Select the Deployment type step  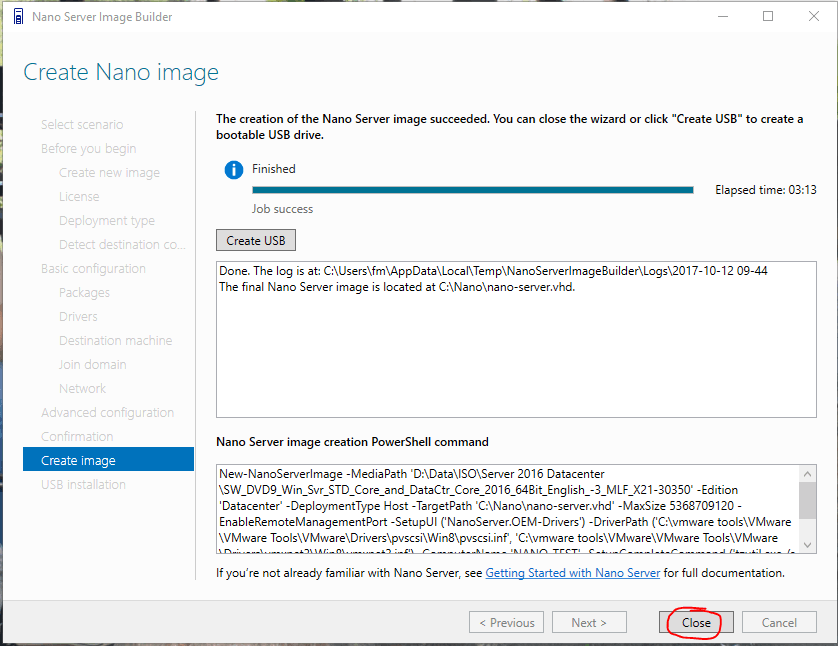[107, 220]
